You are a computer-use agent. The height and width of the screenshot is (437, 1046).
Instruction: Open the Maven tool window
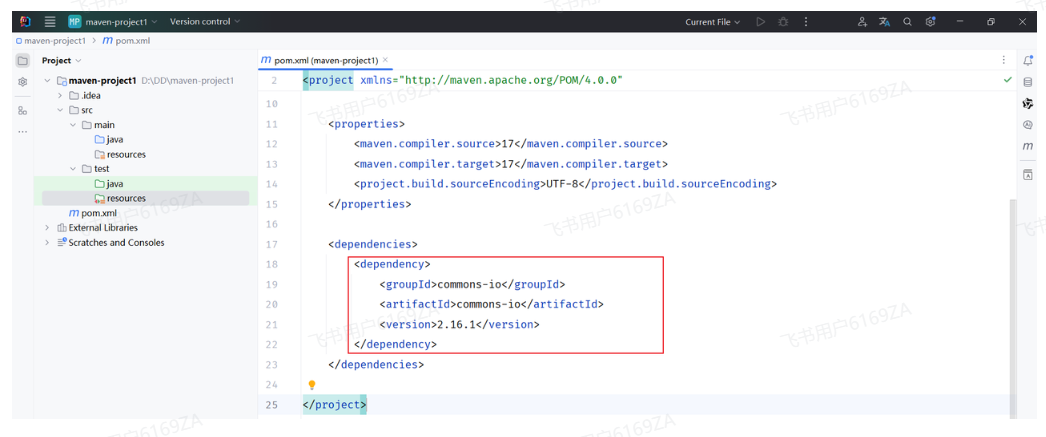(1027, 147)
